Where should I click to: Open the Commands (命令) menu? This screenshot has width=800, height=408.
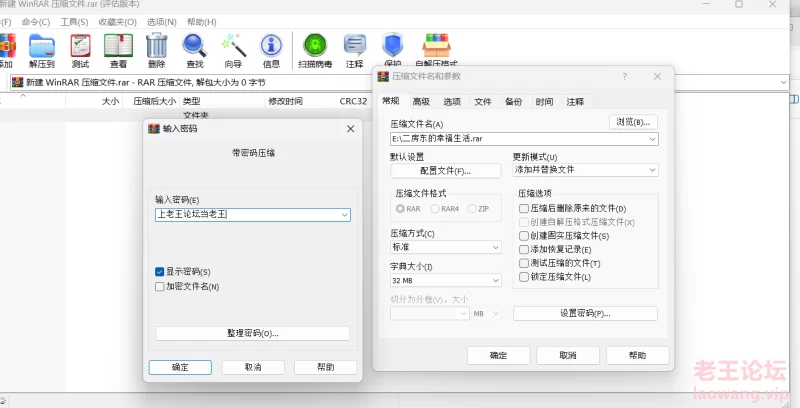click(36, 22)
